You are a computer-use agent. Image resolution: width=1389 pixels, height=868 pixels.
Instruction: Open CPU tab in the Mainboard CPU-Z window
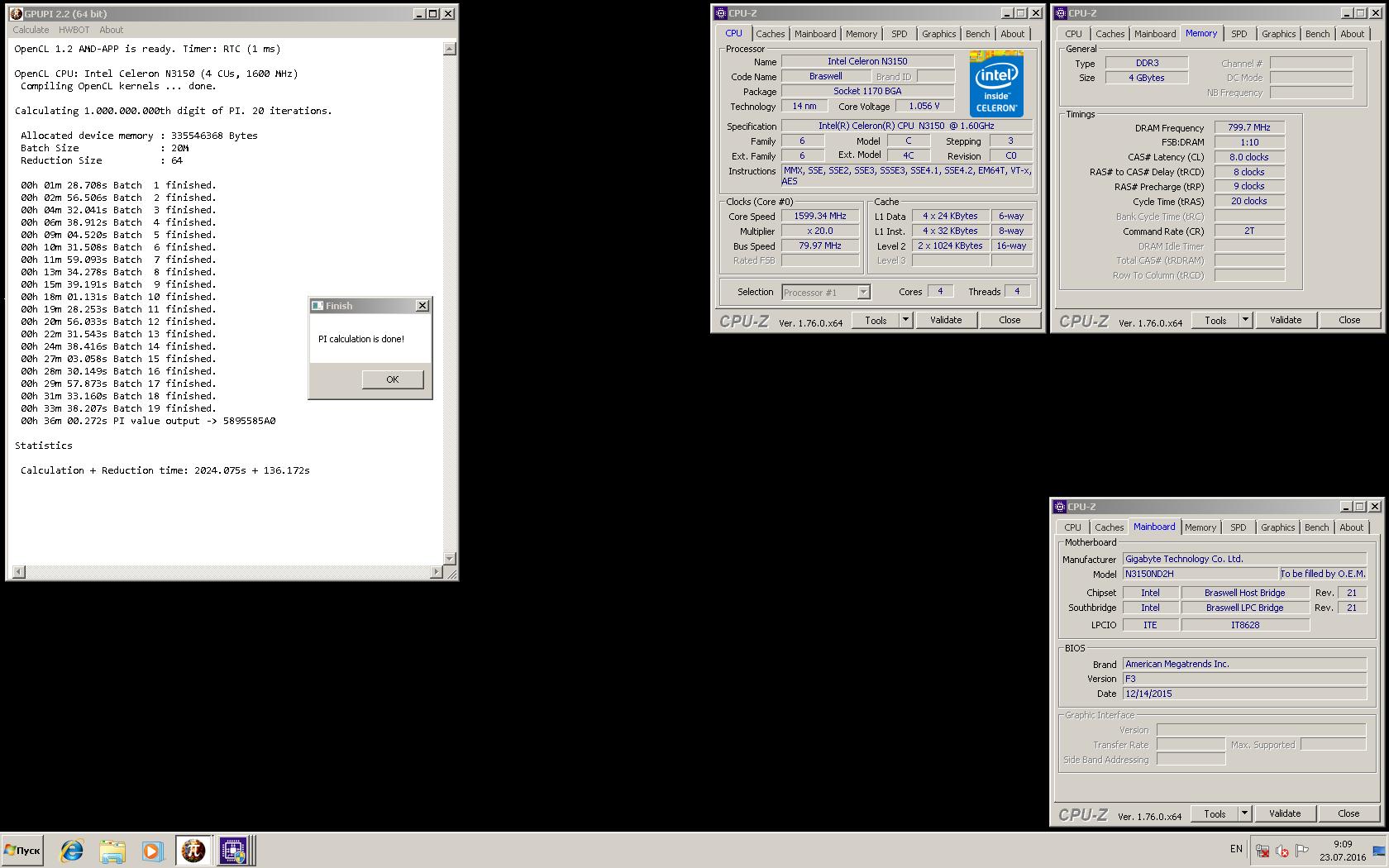[x=1072, y=527]
